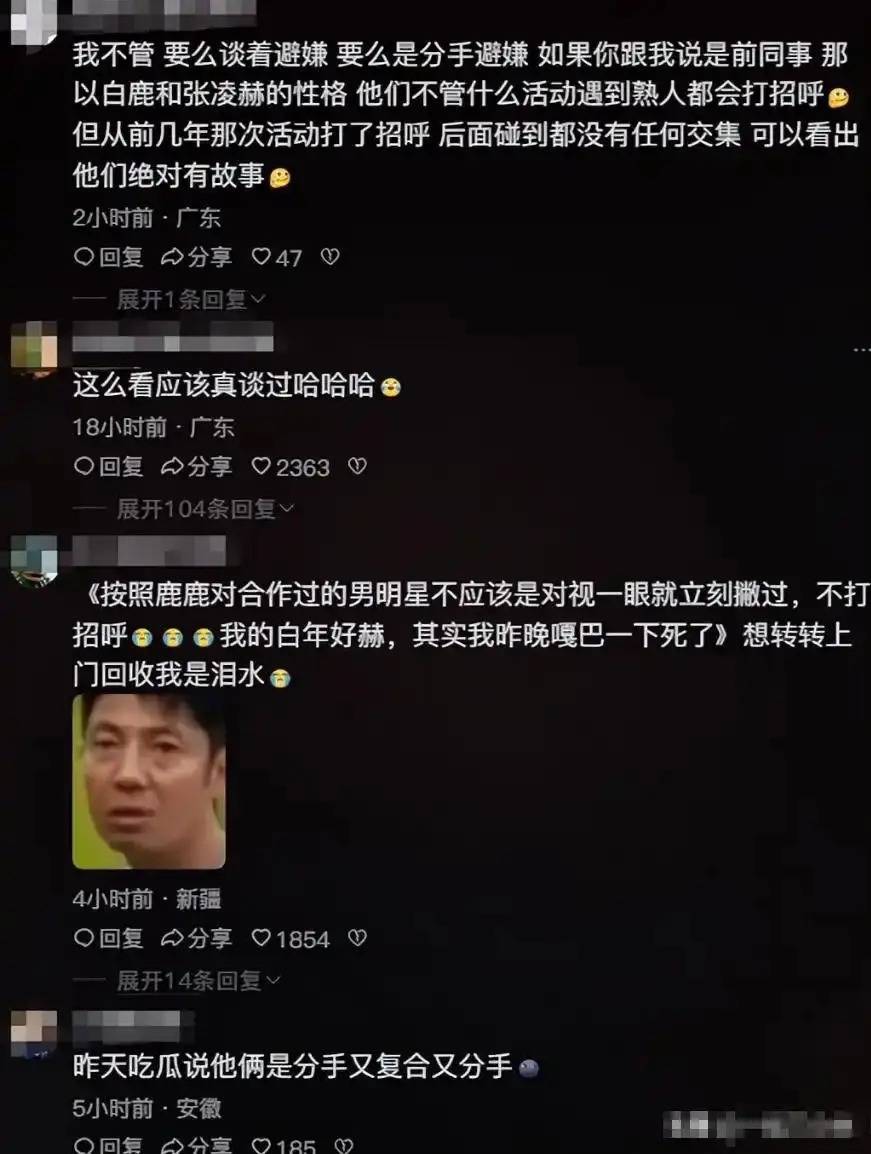Share the 4小时前 Xinjiang comment
This screenshot has height=1154, width=871.
[x=197, y=938]
